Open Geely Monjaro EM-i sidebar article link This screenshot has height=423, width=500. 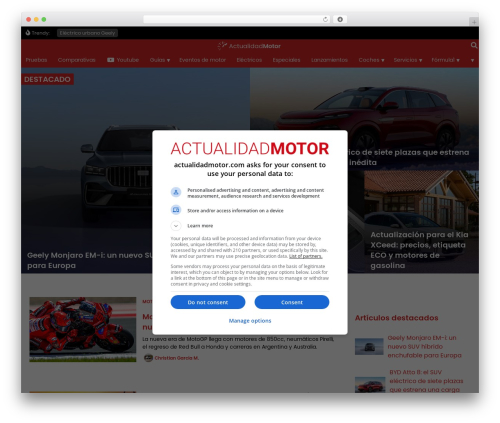424,347
